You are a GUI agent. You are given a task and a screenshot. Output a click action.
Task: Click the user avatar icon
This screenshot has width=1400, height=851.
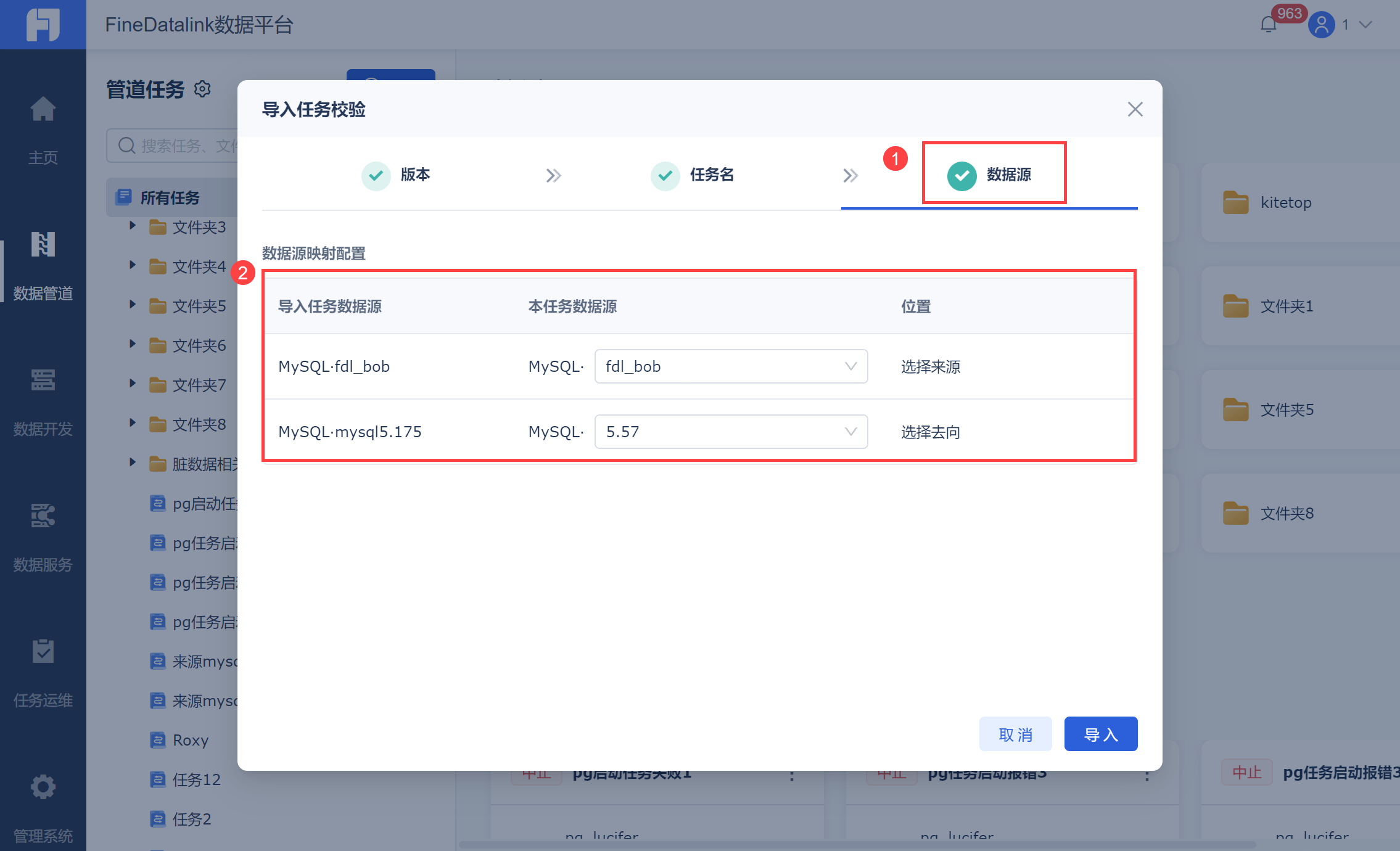click(x=1321, y=25)
